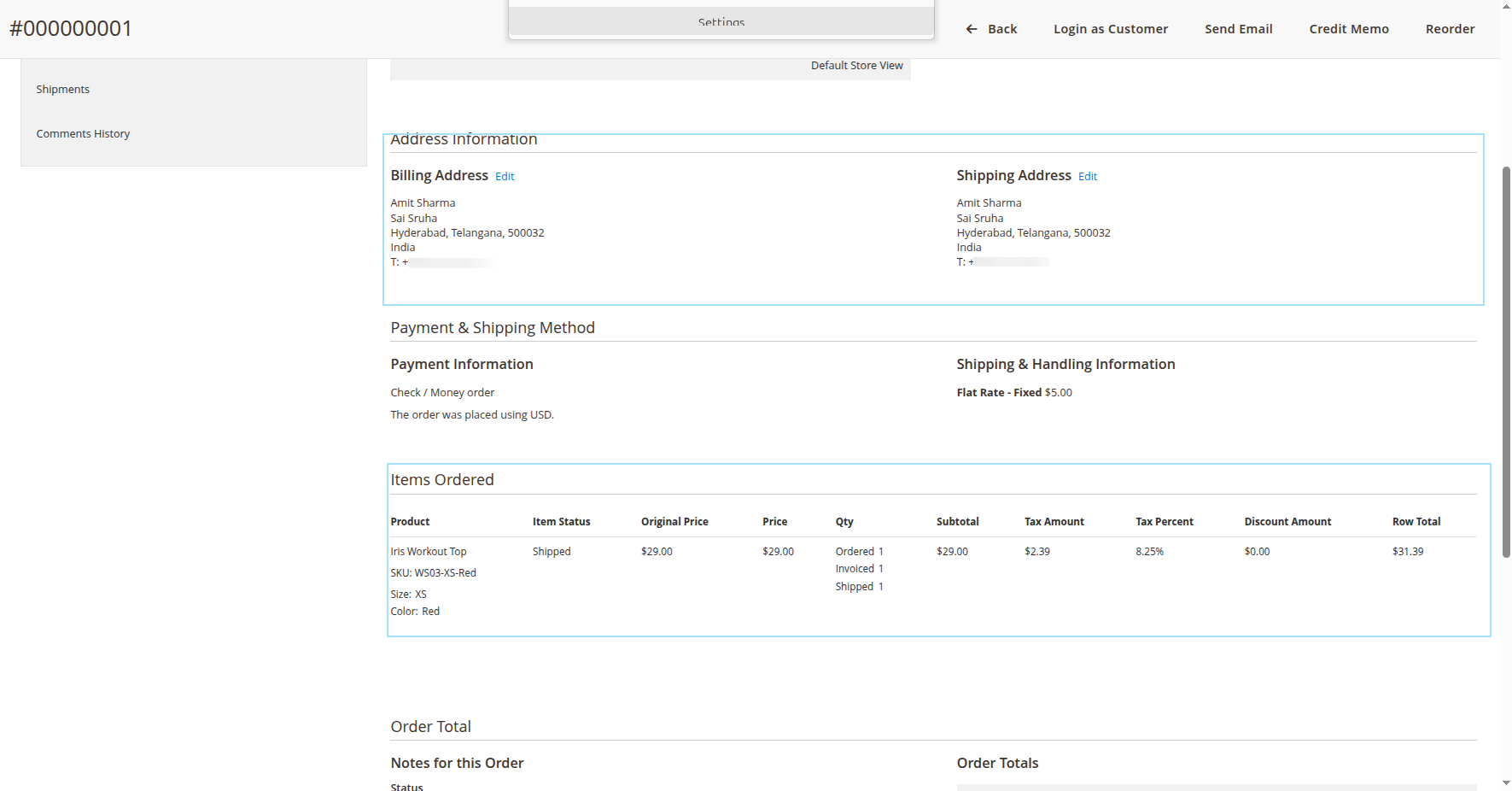The image size is (1512, 791).
Task: Click the Ordered 1 quantity line
Action: point(859,552)
